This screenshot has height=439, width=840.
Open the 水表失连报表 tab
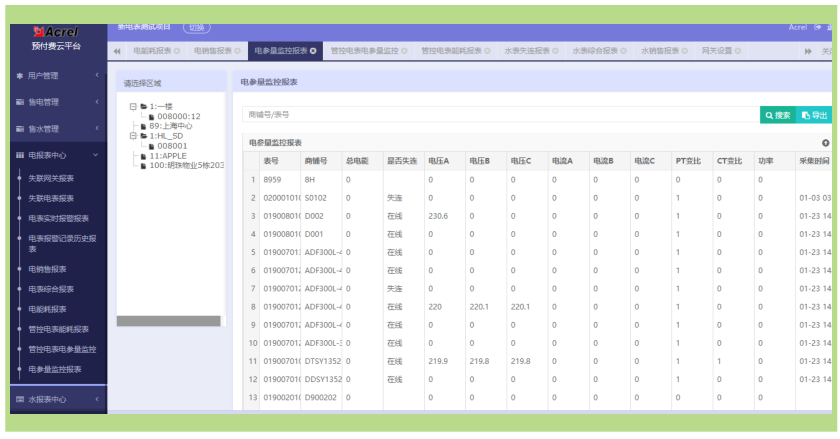(x=531, y=51)
